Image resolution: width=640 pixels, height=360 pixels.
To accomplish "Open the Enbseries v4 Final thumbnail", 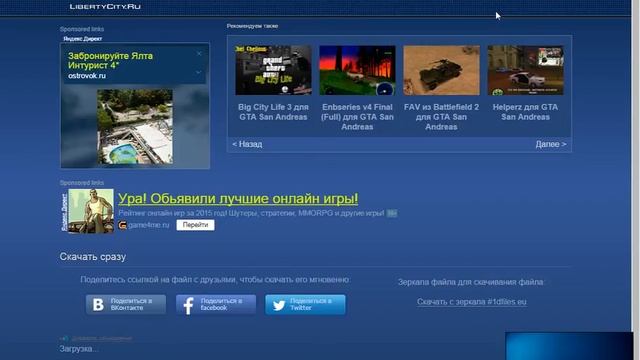I will [x=357, y=70].
